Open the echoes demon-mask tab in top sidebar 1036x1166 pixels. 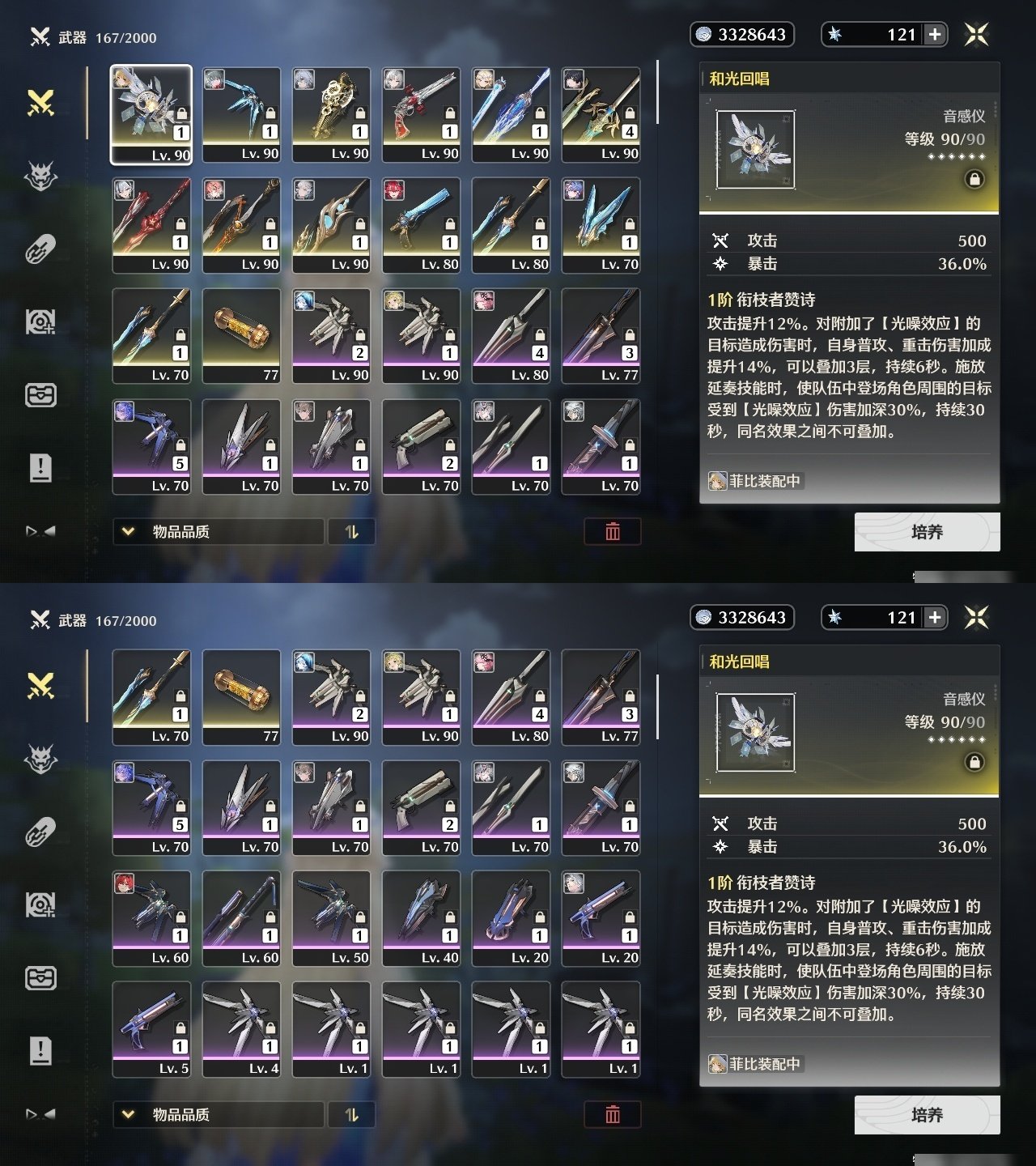pyautogui.click(x=40, y=175)
